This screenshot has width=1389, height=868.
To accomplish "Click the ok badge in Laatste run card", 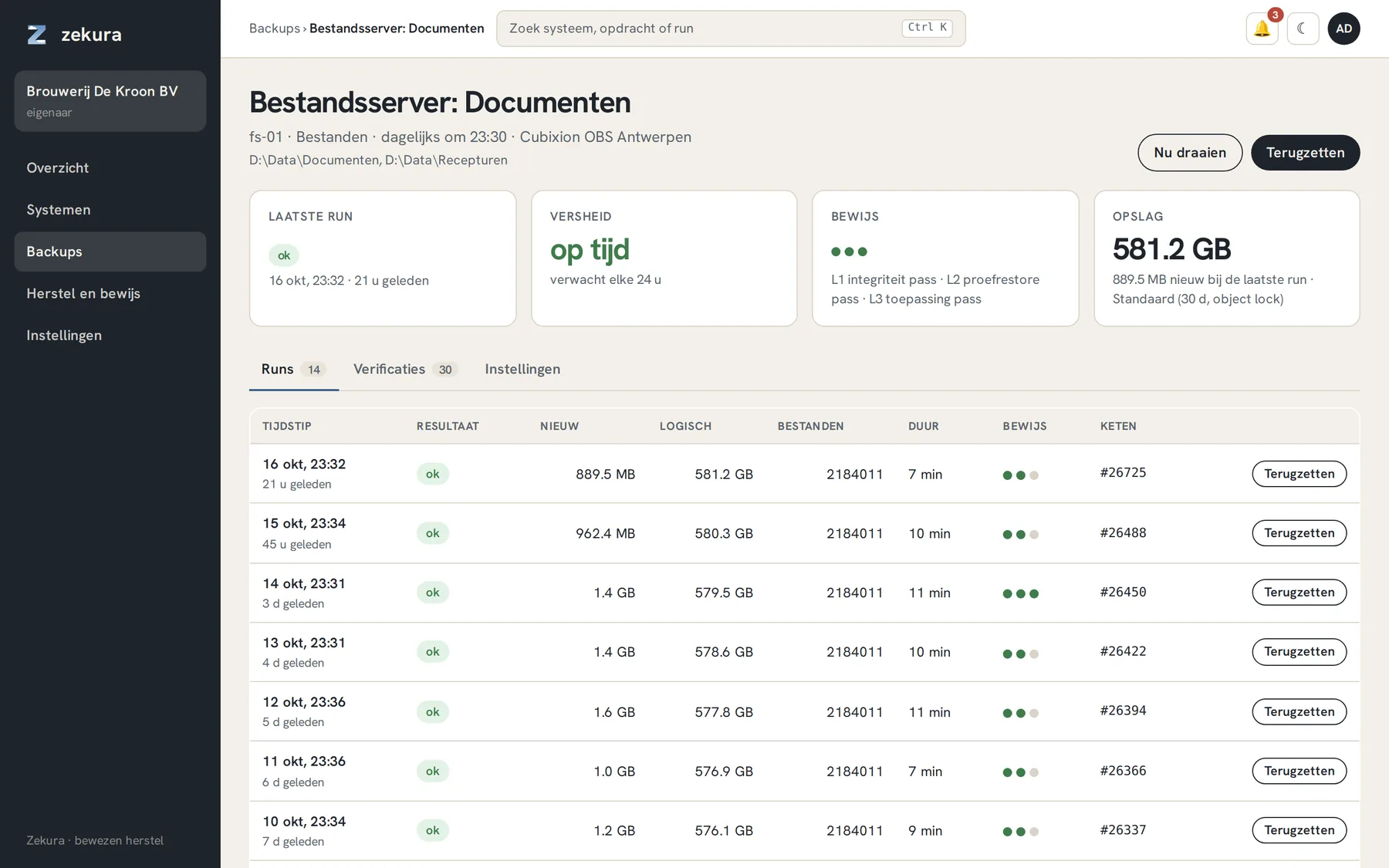I will (x=284, y=255).
